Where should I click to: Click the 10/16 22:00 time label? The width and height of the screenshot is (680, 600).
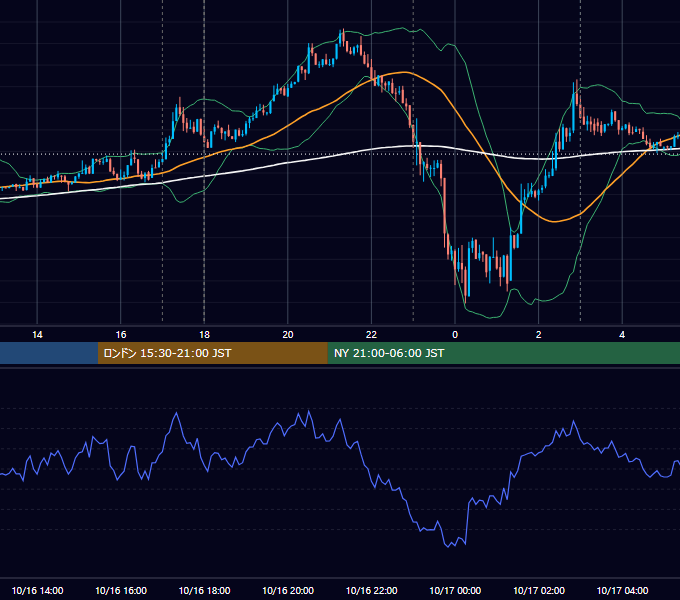[x=371, y=590]
